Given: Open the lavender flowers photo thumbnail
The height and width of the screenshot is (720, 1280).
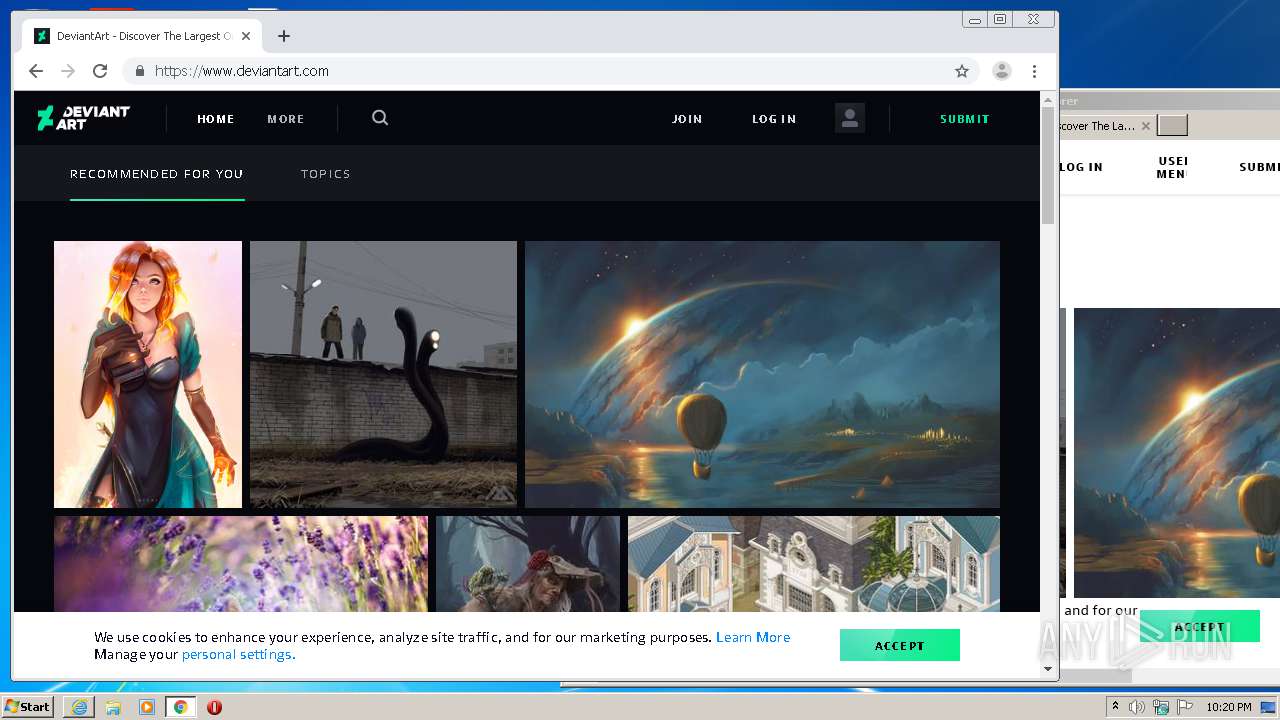Looking at the screenshot, I should point(241,564).
